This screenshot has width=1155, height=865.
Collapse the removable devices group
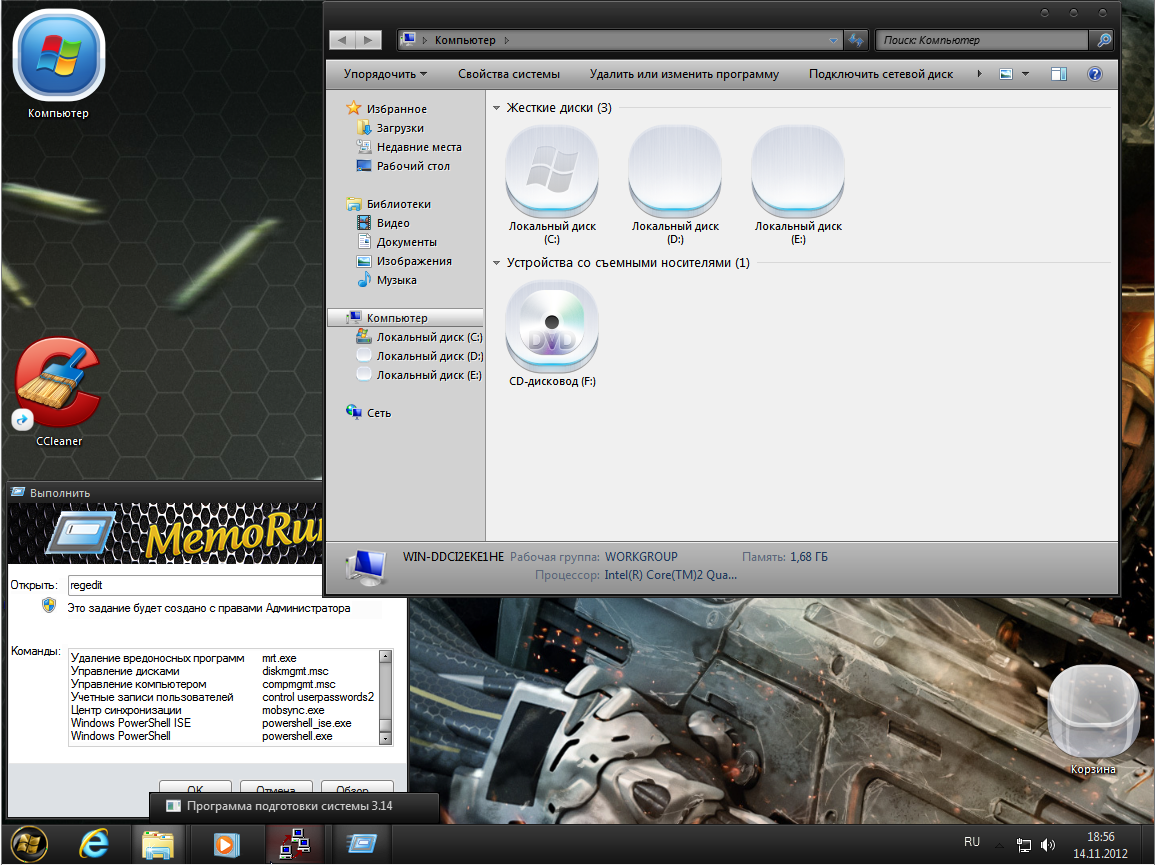(497, 264)
